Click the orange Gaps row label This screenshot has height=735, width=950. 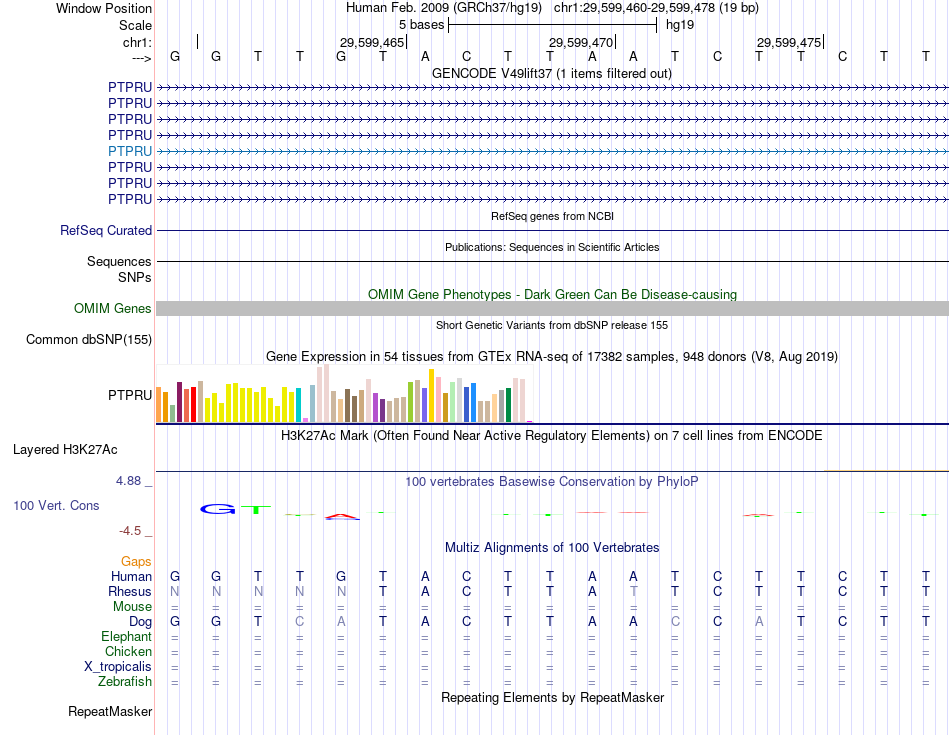click(x=136, y=562)
